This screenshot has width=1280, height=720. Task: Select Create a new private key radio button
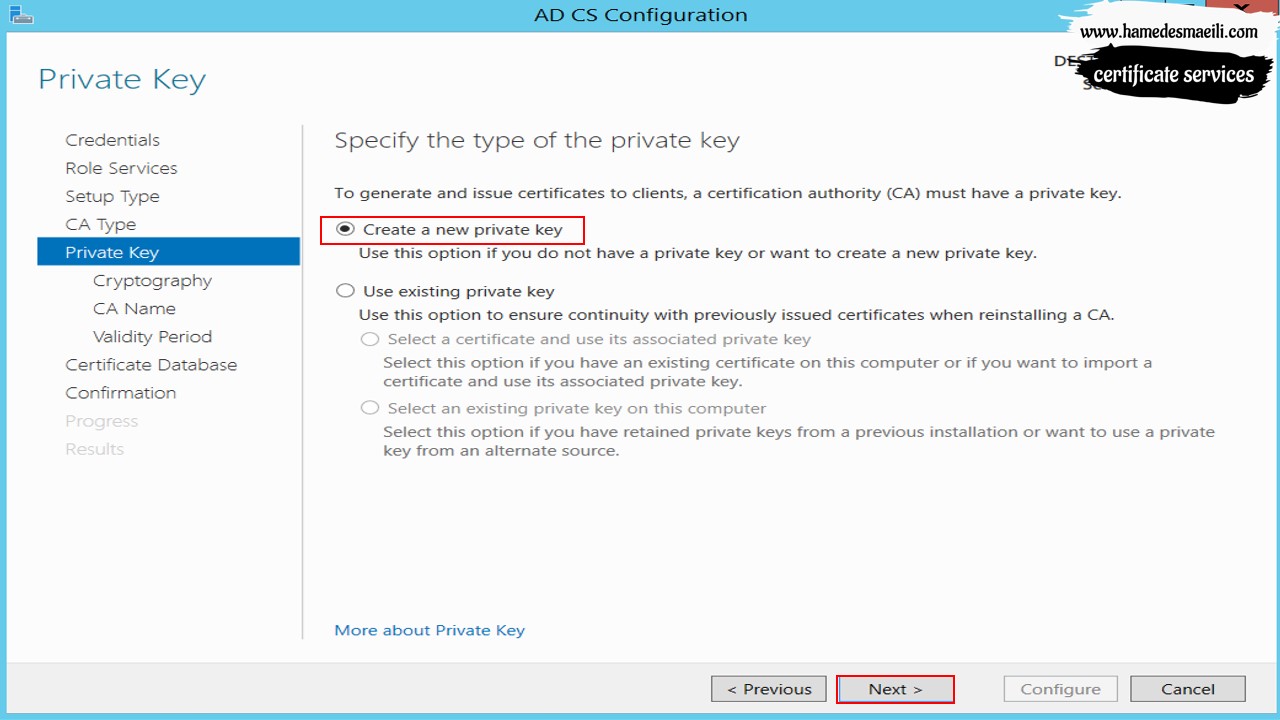pos(345,229)
